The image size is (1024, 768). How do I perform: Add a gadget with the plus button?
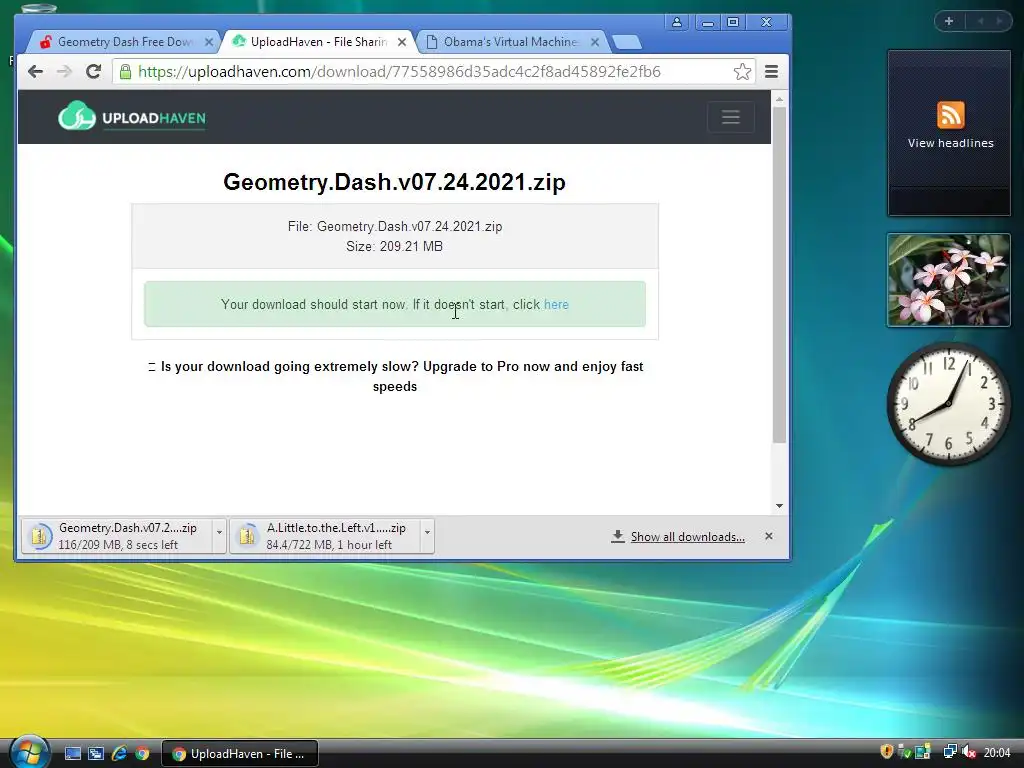click(949, 21)
